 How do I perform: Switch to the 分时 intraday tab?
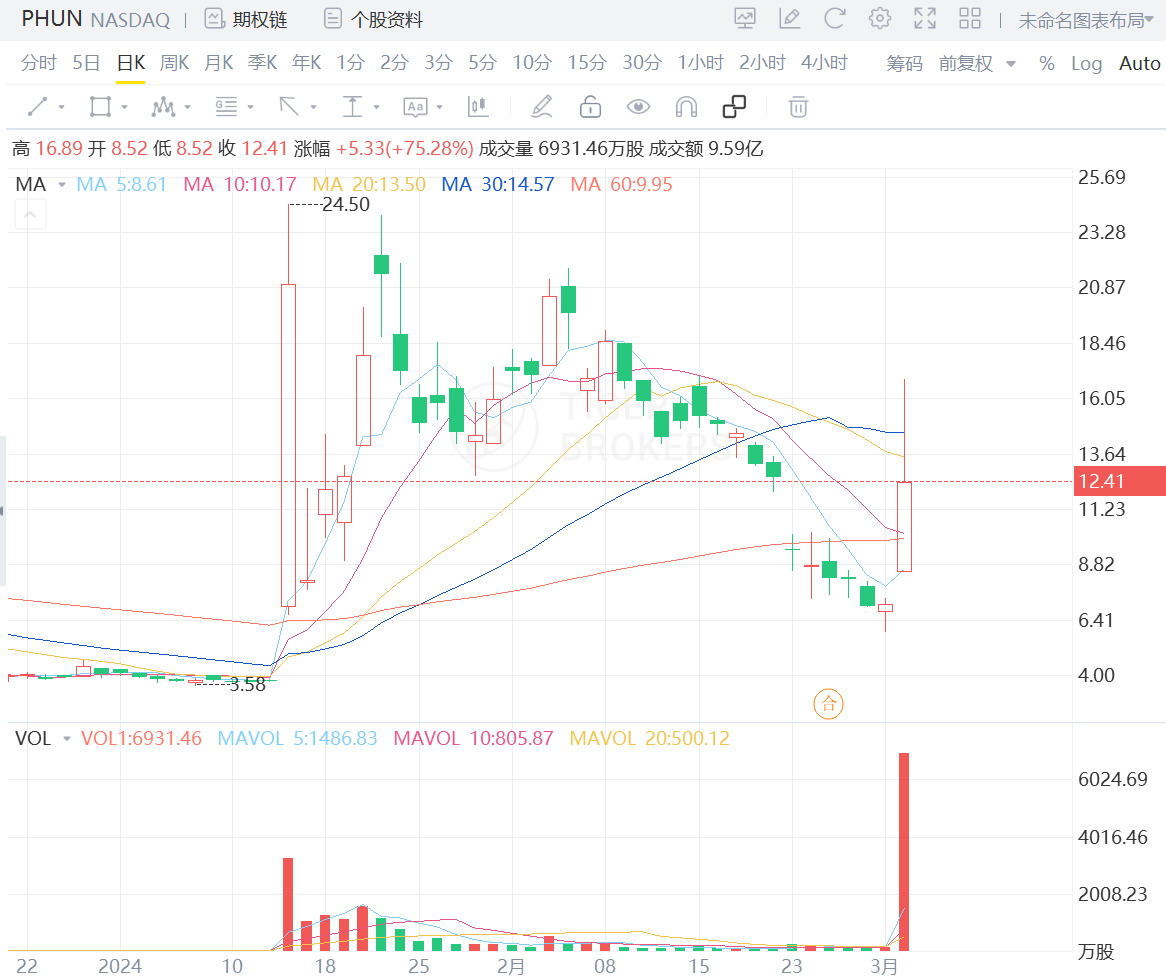pyautogui.click(x=39, y=63)
